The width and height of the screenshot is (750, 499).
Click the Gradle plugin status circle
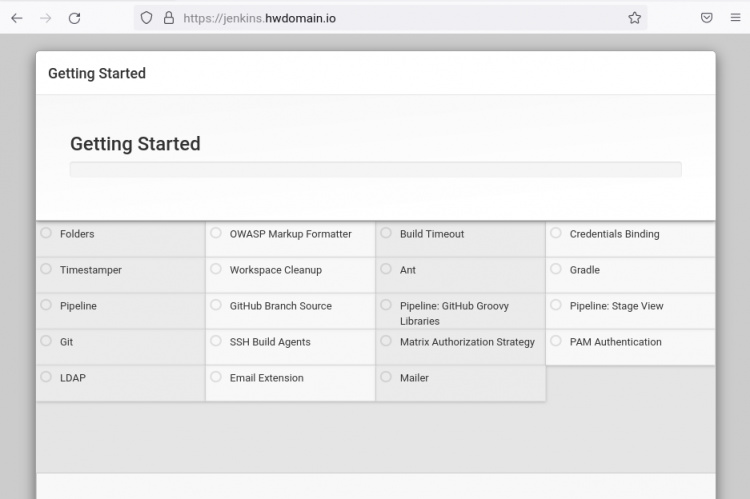pyautogui.click(x=556, y=269)
